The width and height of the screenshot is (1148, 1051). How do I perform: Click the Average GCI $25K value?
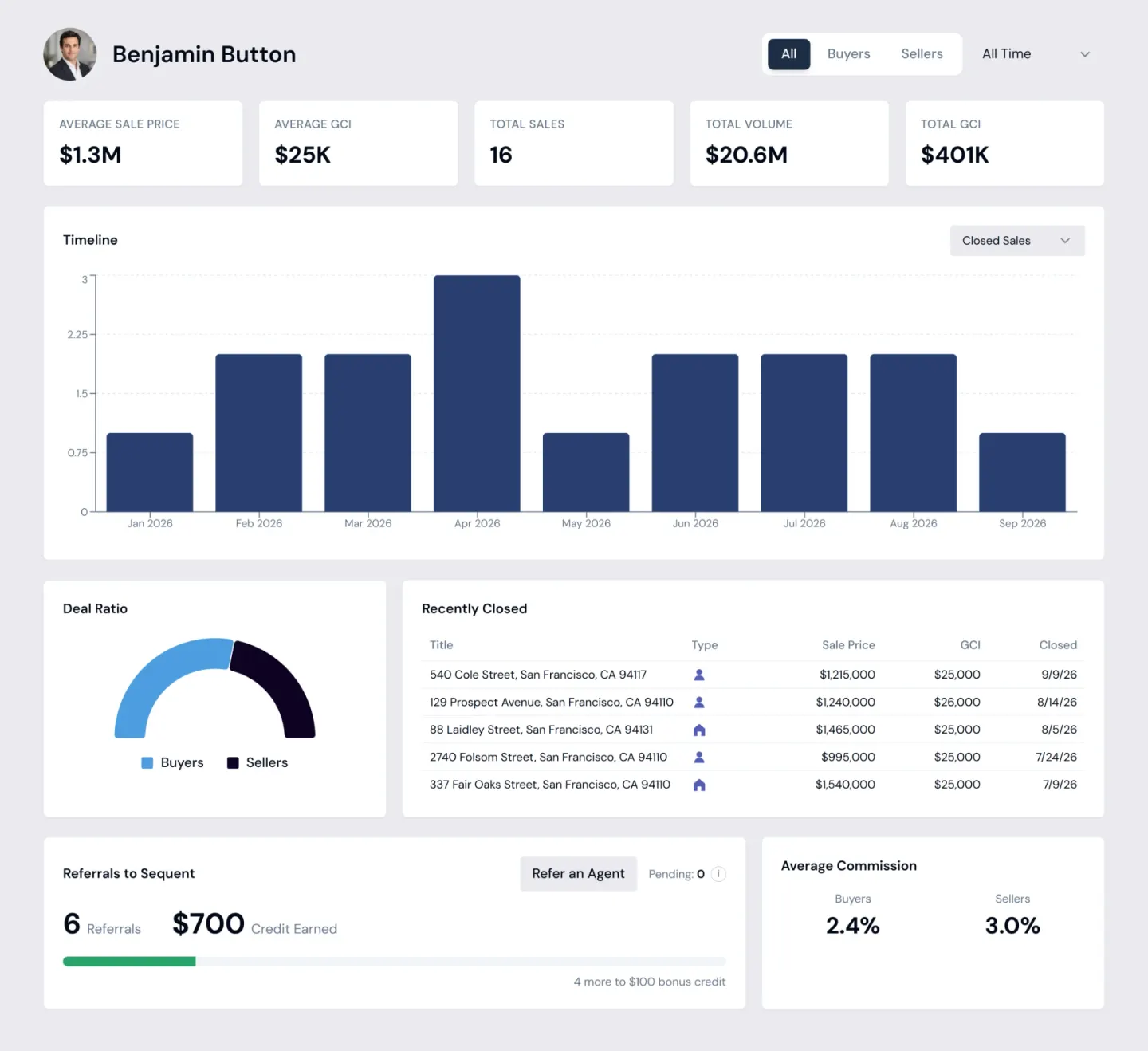click(x=302, y=155)
